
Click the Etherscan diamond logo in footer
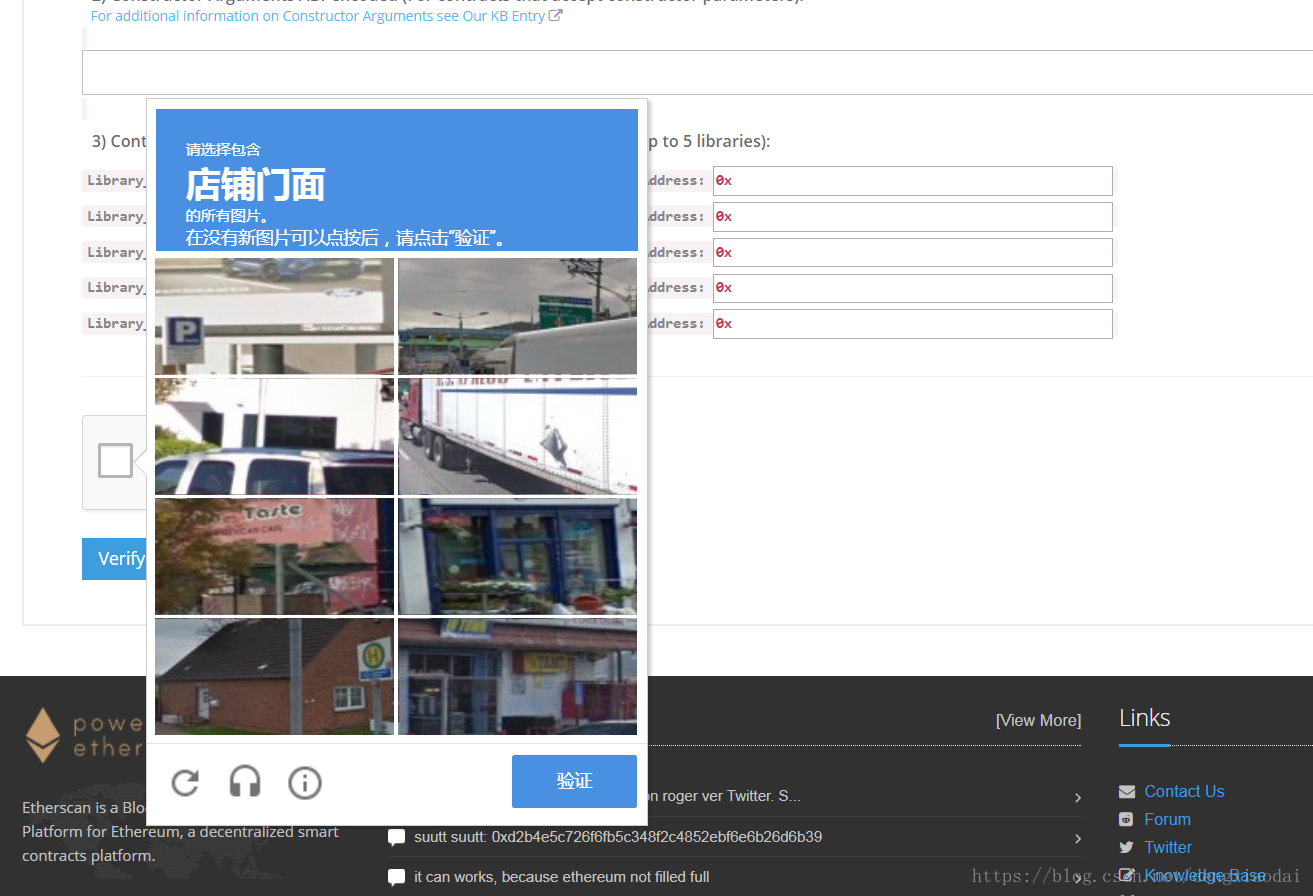(43, 735)
